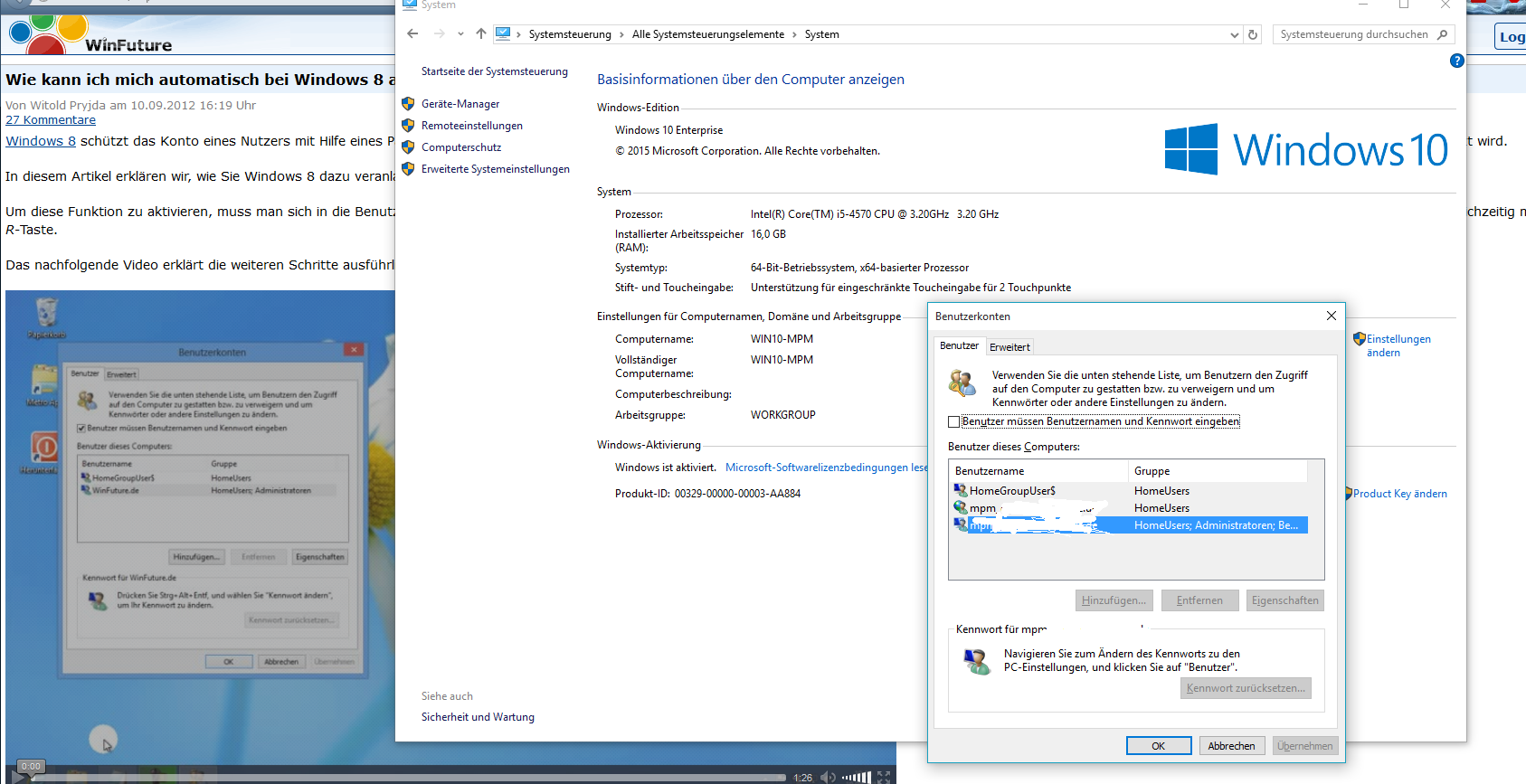This screenshot has width=1526, height=784.
Task: Select the Systemsteuerung breadcrumb
Action: (x=570, y=34)
